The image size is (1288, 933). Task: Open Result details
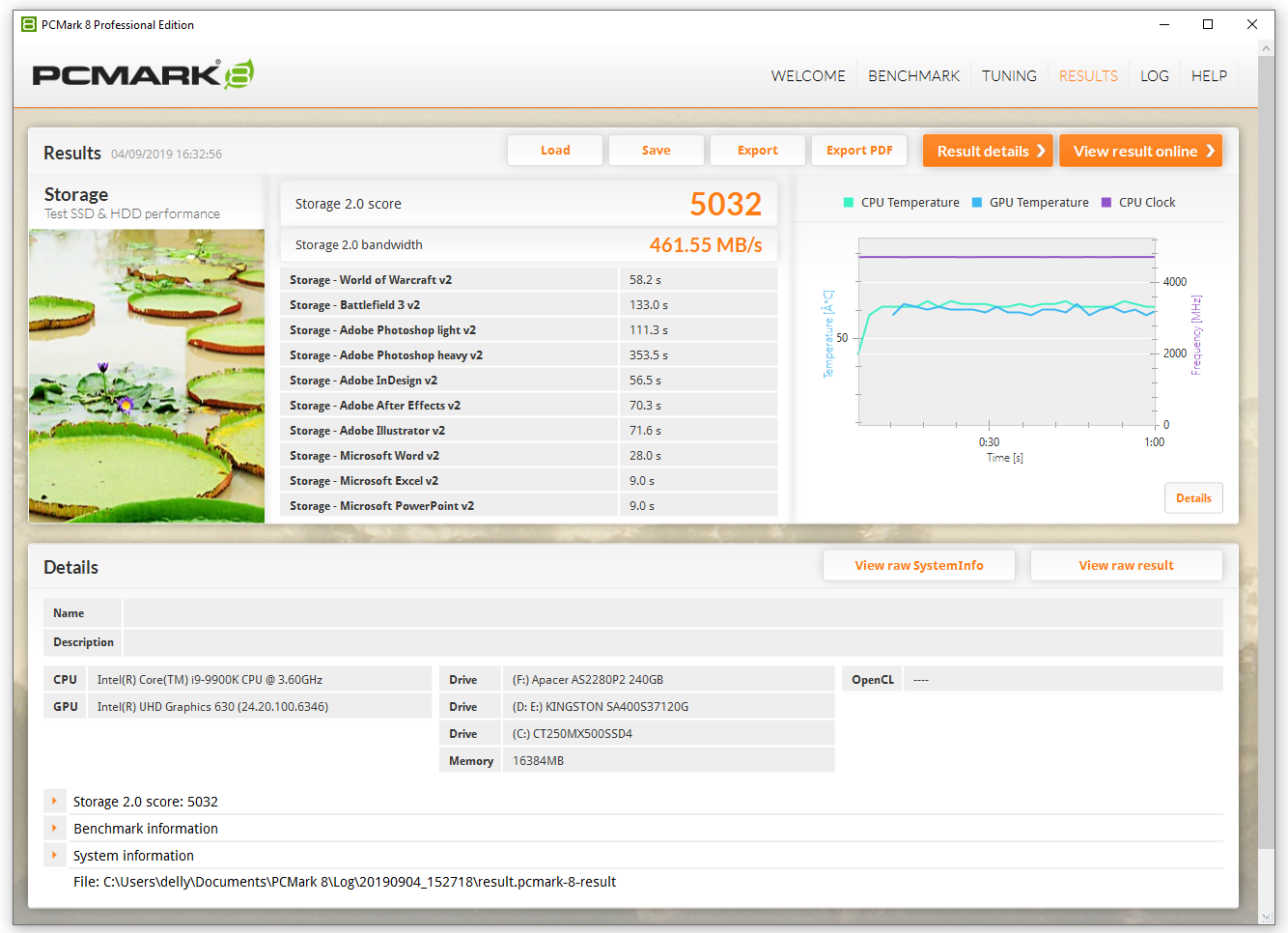[x=988, y=151]
